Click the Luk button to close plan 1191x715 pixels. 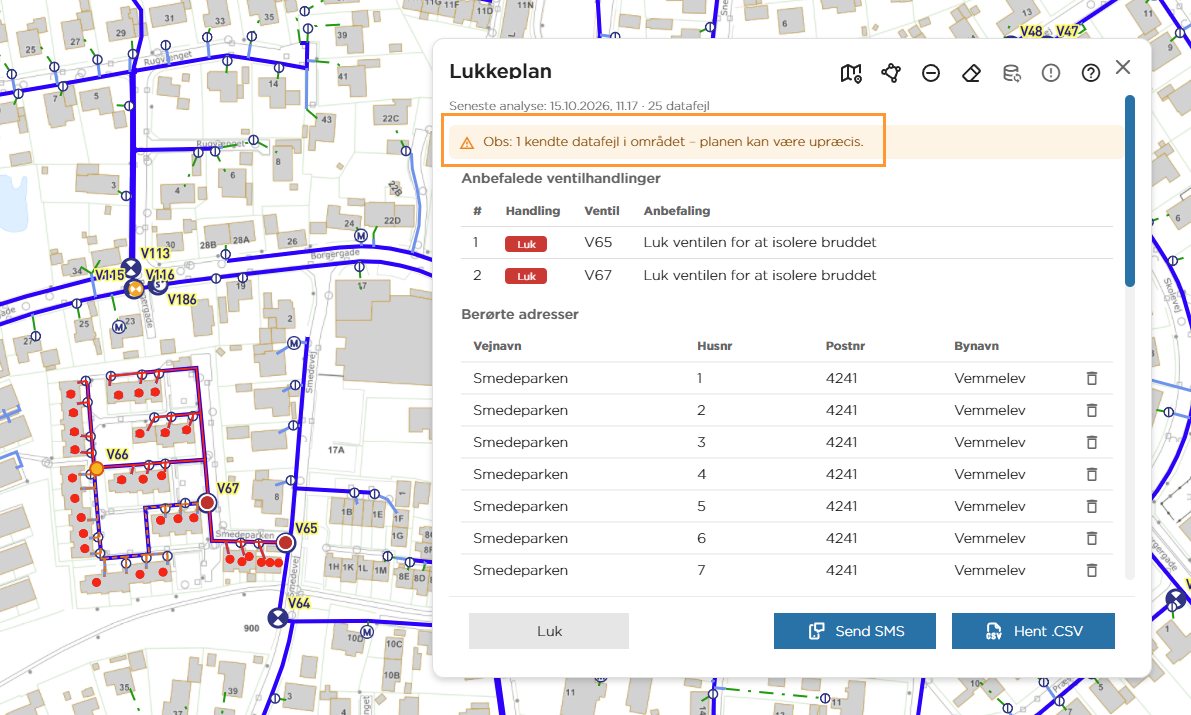coord(548,631)
